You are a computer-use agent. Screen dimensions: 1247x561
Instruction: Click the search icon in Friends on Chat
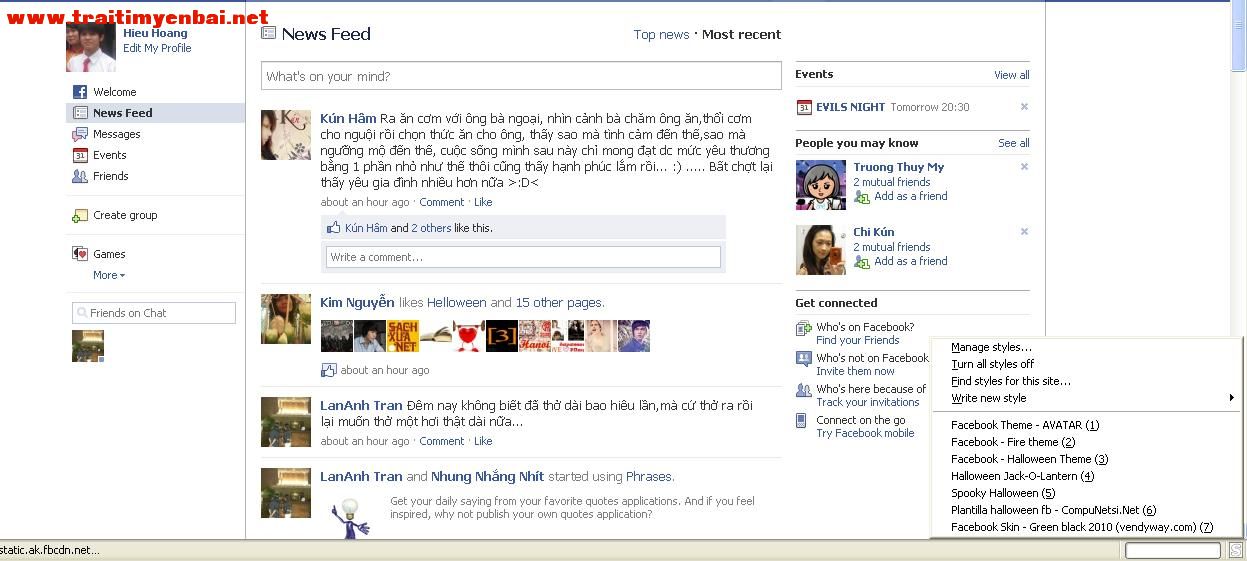pyautogui.click(x=82, y=313)
